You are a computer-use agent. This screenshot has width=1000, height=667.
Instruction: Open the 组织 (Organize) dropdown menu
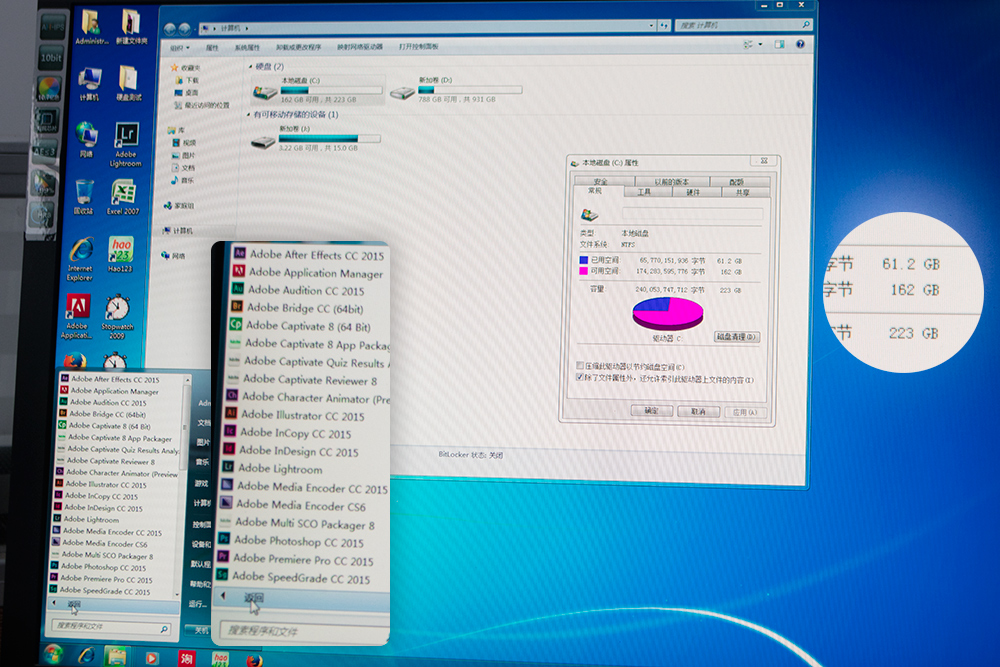(x=180, y=47)
